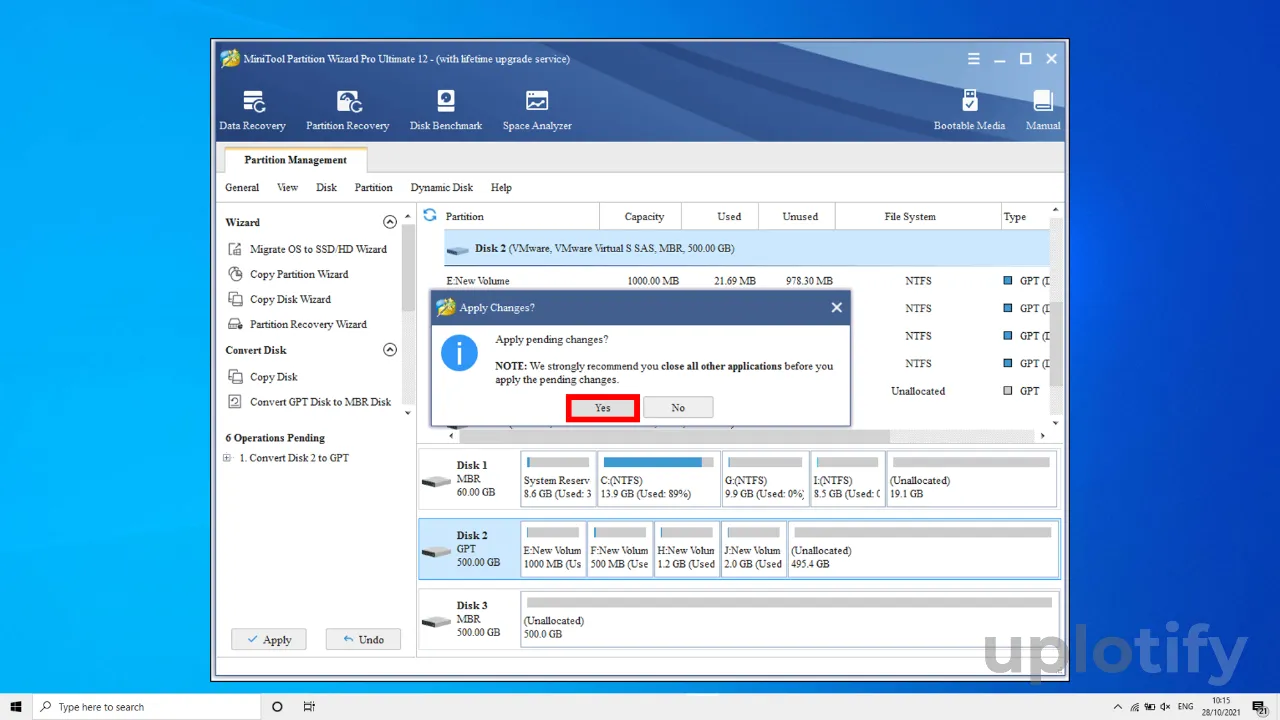Select G:(NTFS) partition block on Disk 1
This screenshot has width=1280, height=720.
pyautogui.click(x=765, y=479)
